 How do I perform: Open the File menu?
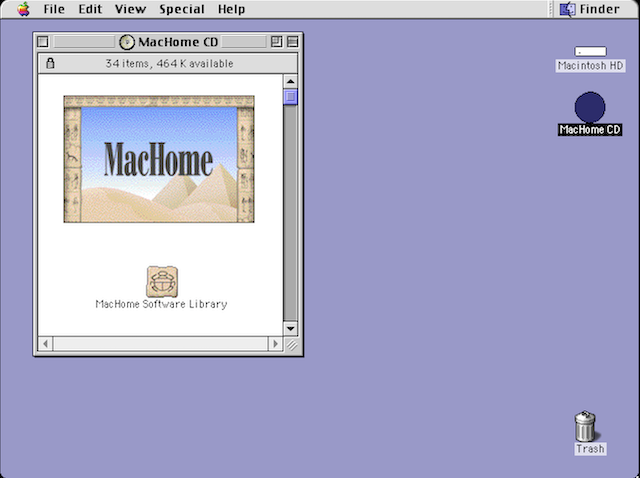click(x=54, y=9)
